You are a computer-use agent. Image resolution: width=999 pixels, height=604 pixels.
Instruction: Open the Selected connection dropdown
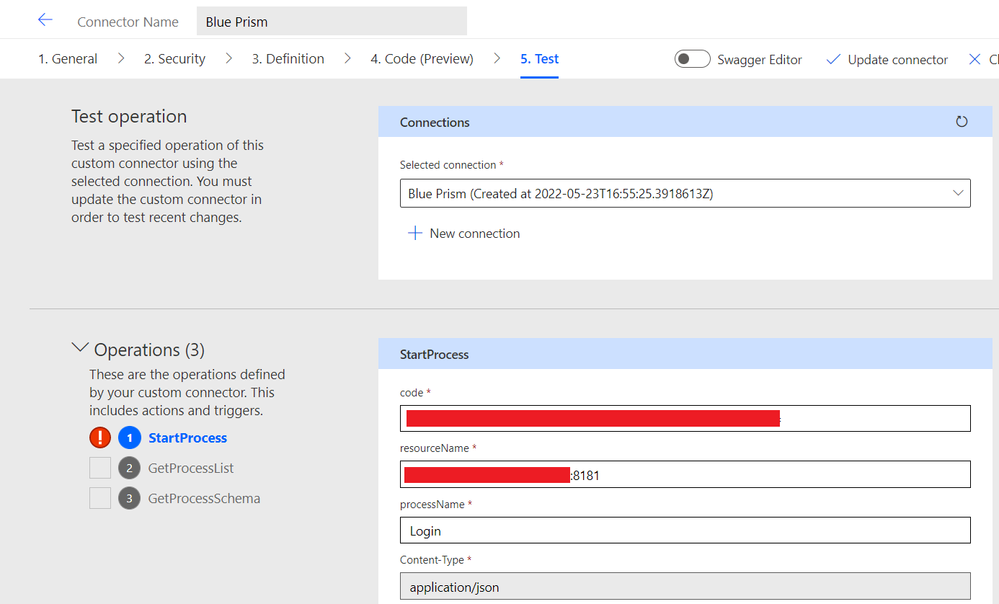[684, 193]
